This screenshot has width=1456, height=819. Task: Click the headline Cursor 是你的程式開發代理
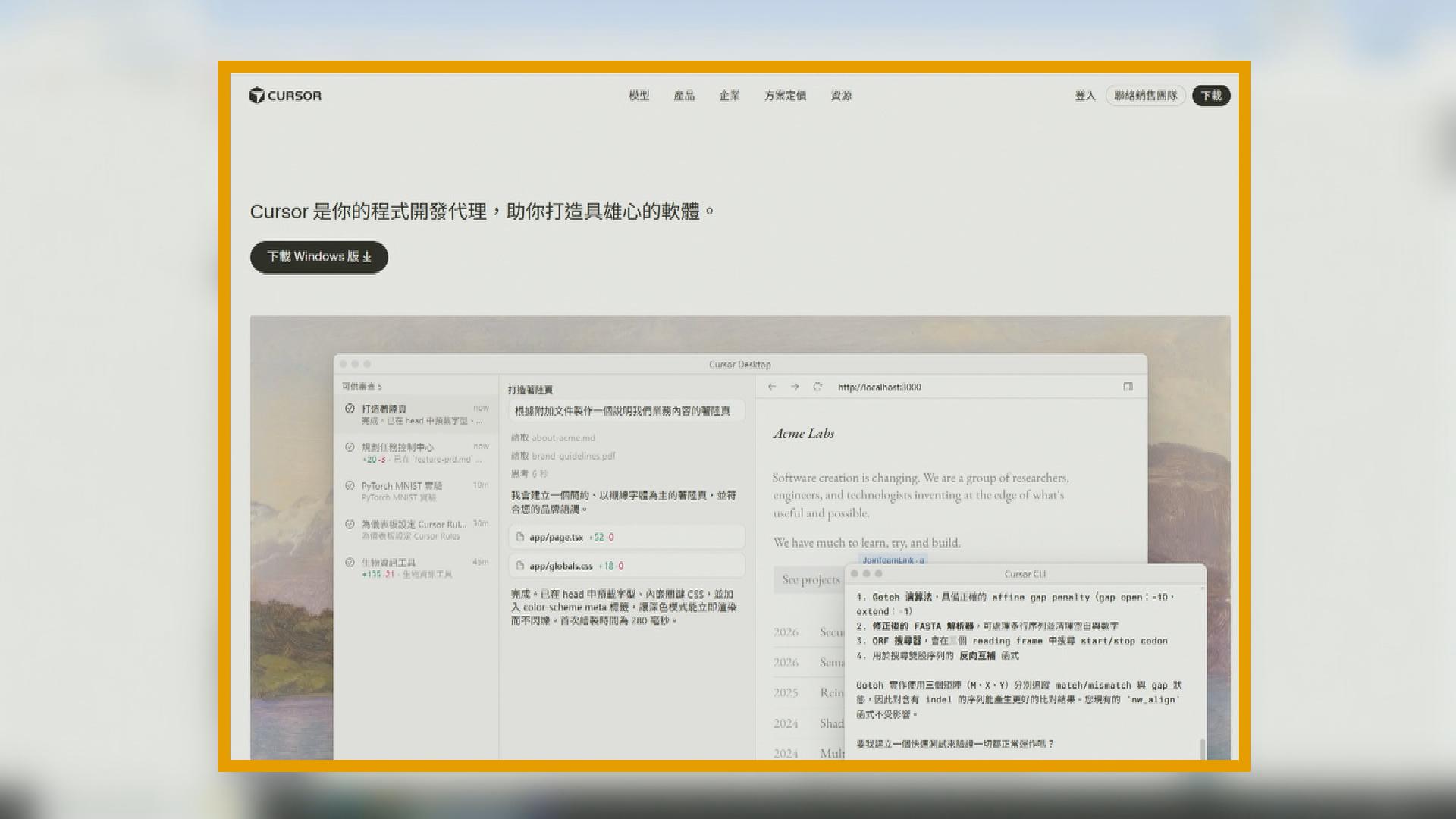point(482,212)
